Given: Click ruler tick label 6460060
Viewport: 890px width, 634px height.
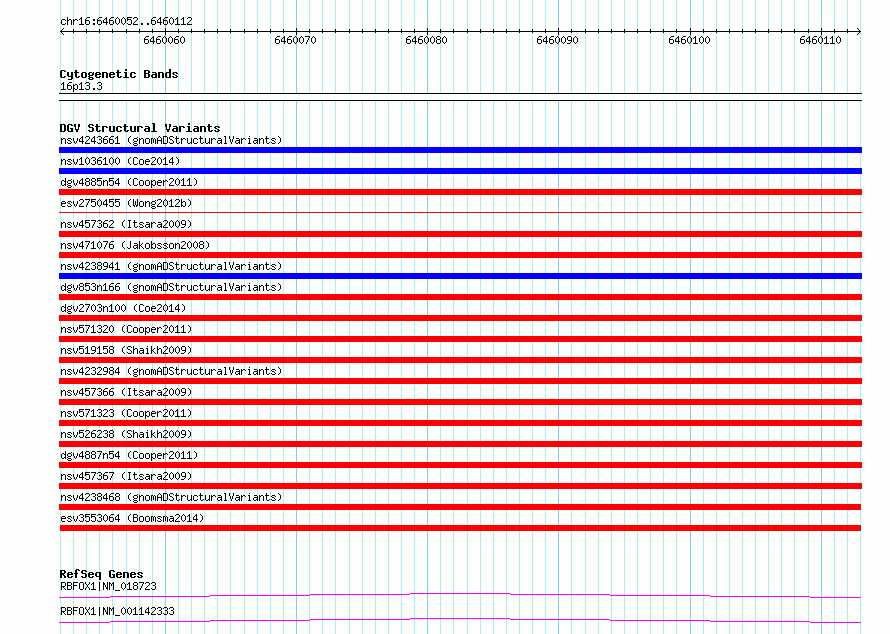Looking at the screenshot, I should pos(164,40).
